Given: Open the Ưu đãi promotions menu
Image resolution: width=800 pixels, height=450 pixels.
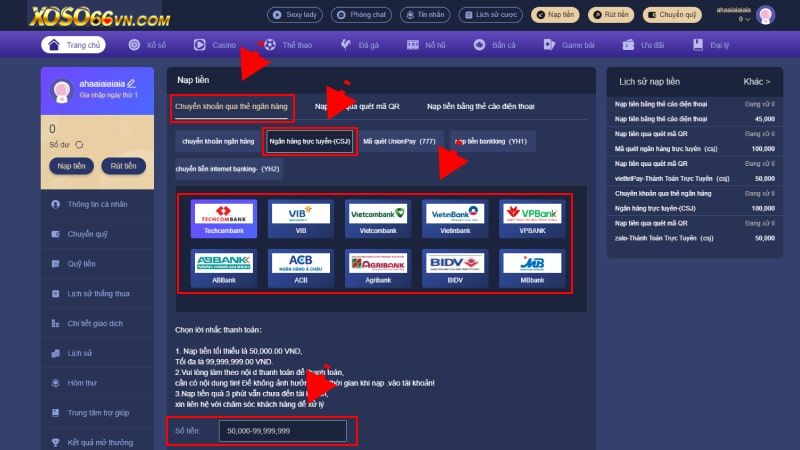Looking at the screenshot, I should click(x=643, y=45).
